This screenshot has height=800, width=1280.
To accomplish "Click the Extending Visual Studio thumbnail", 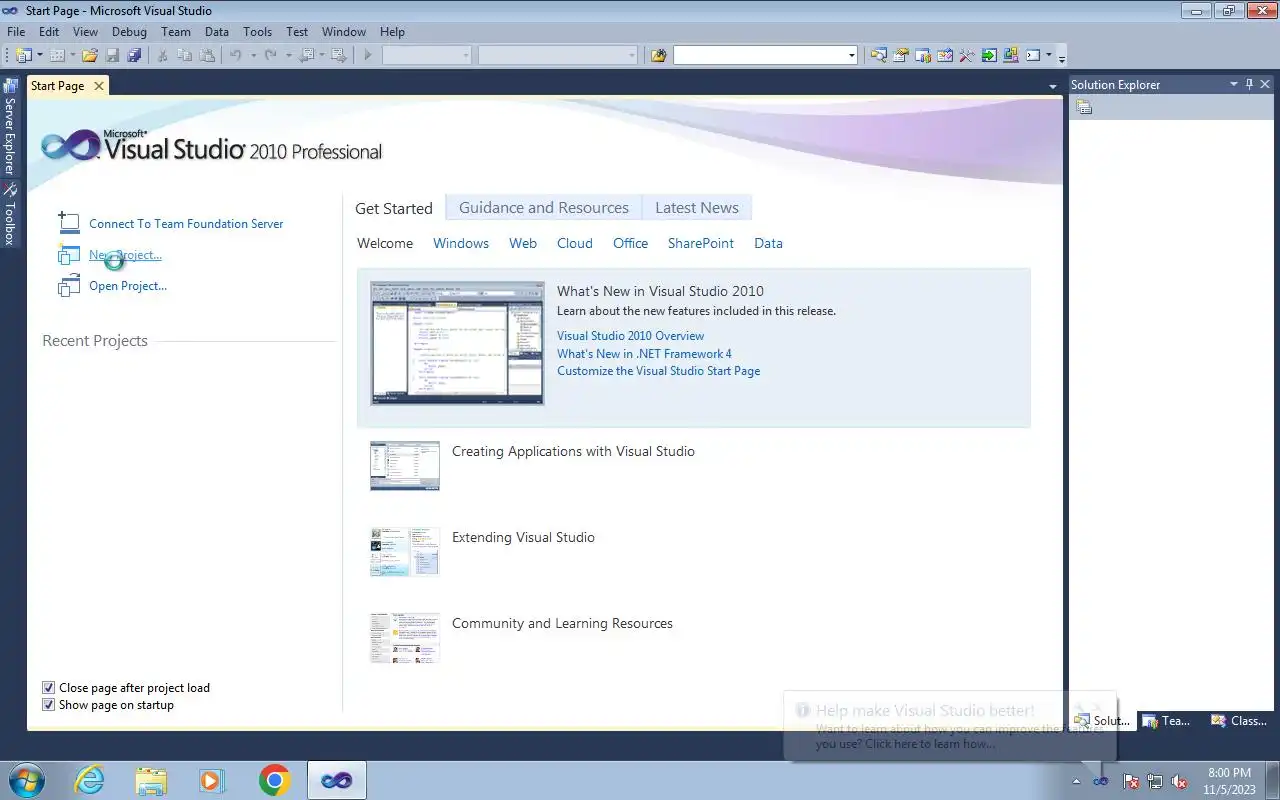I will (405, 552).
